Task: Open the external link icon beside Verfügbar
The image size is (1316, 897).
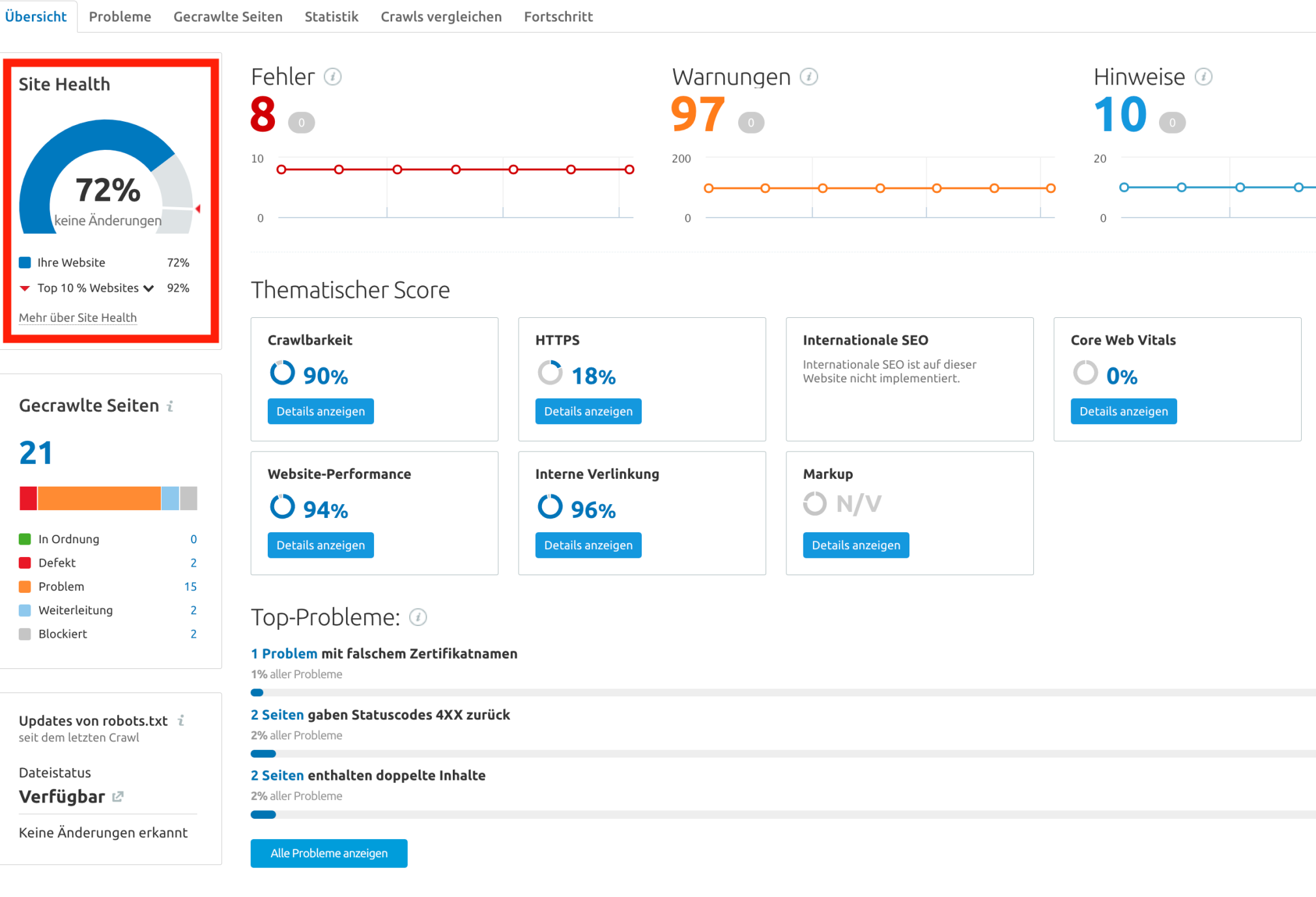Action: pos(118,797)
